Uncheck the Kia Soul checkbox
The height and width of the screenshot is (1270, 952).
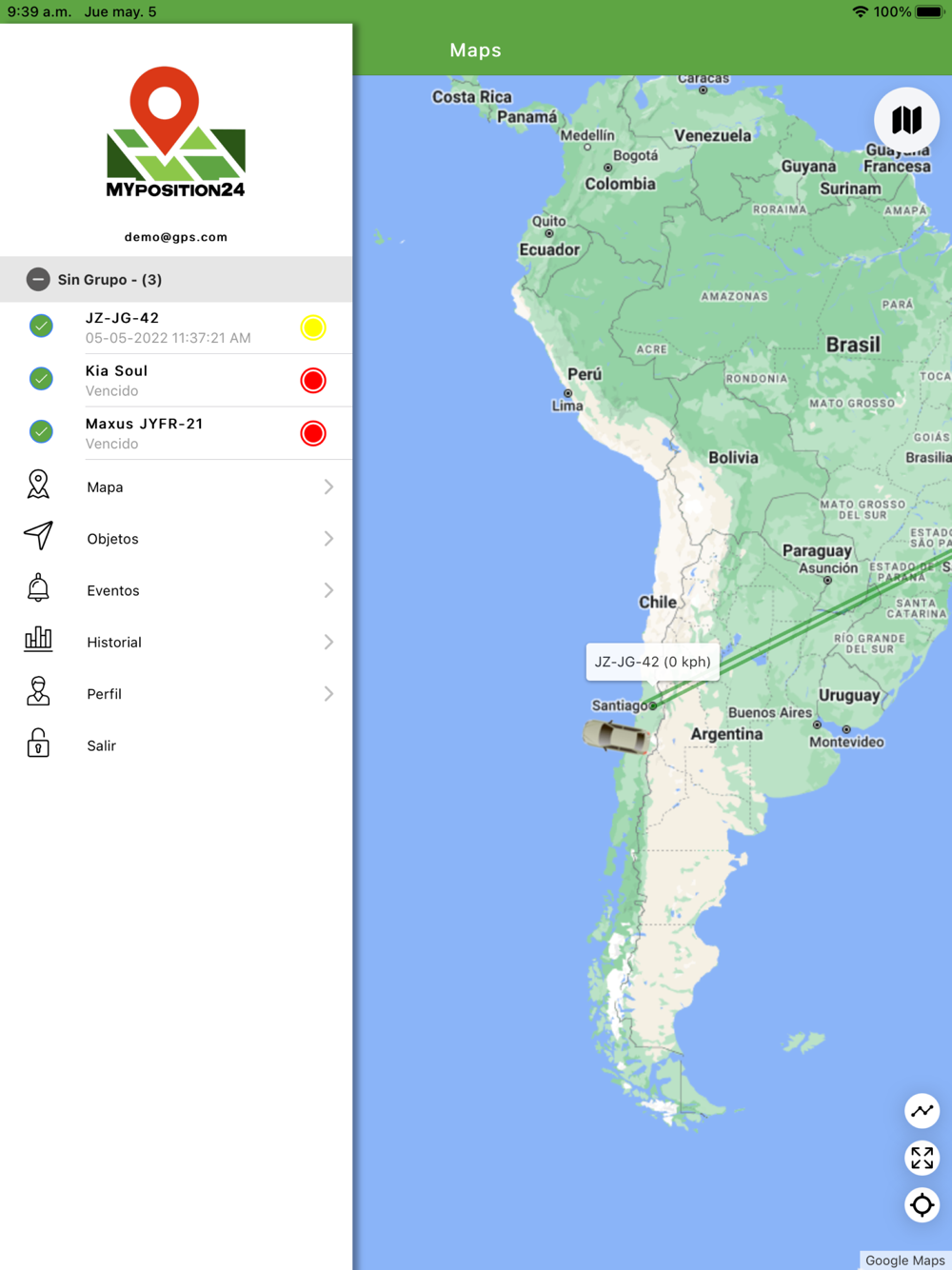[x=41, y=379]
